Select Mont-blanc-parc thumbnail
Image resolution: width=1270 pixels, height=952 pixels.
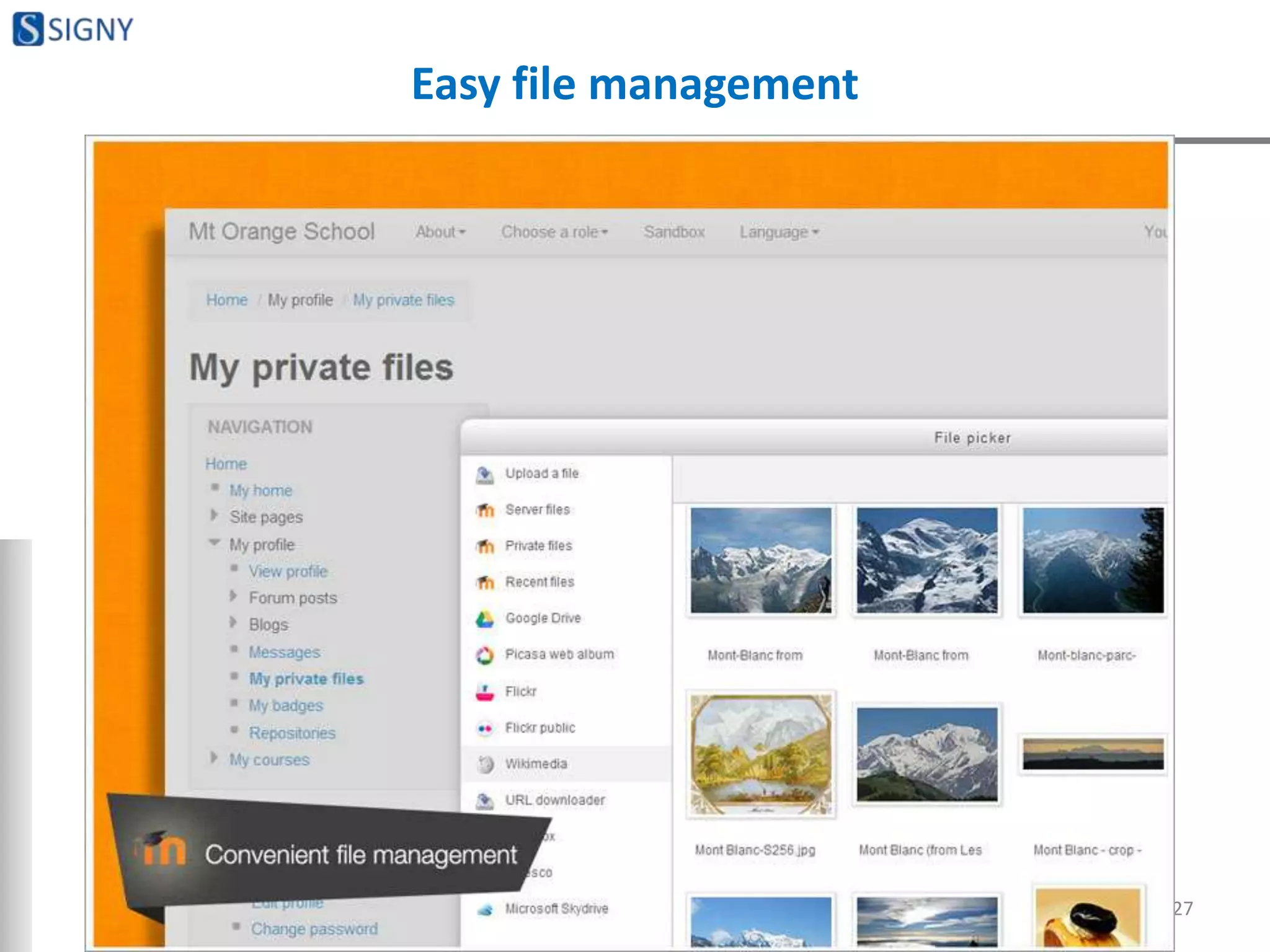click(1093, 560)
